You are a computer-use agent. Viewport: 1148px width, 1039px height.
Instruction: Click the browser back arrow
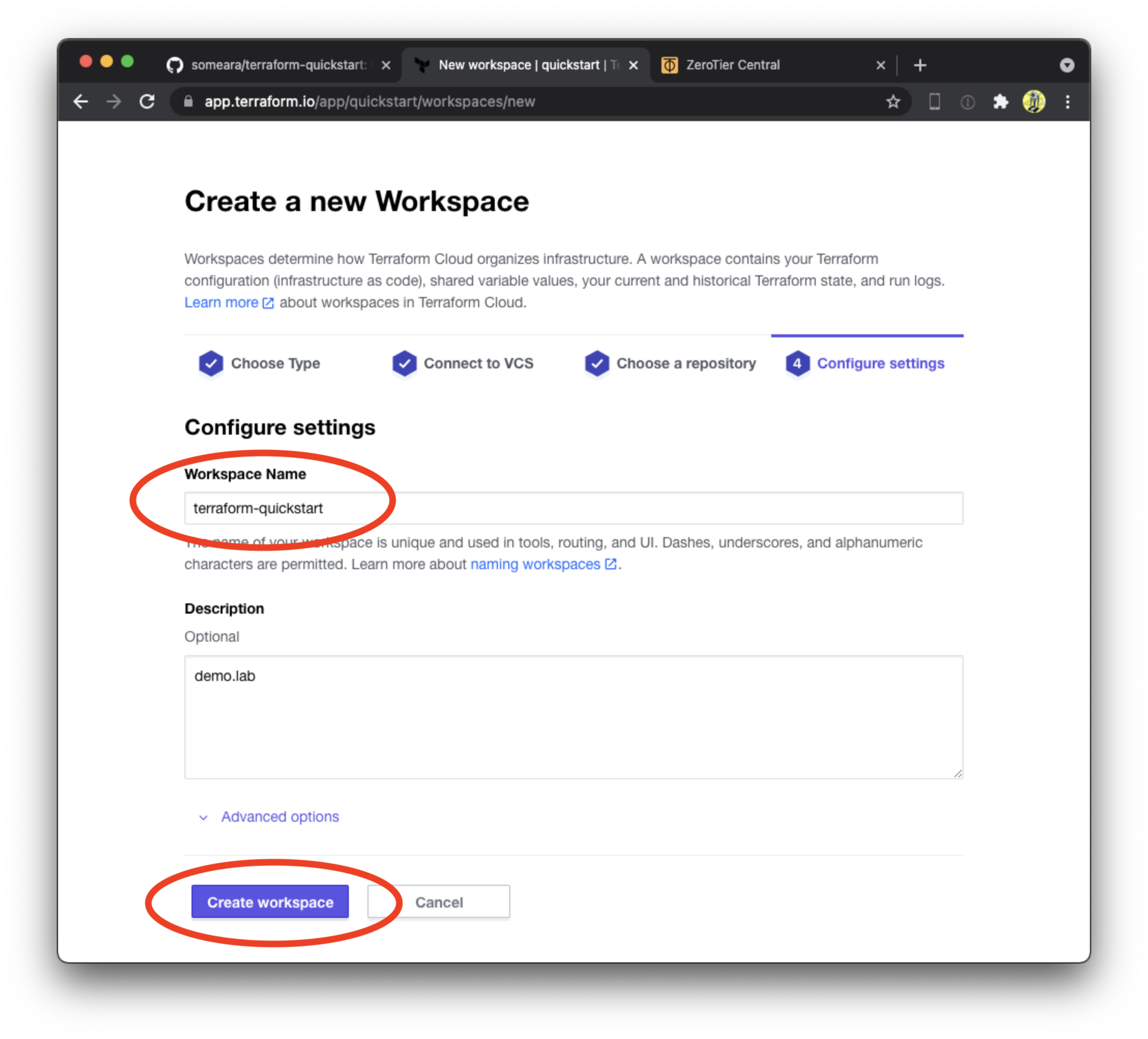(x=81, y=102)
